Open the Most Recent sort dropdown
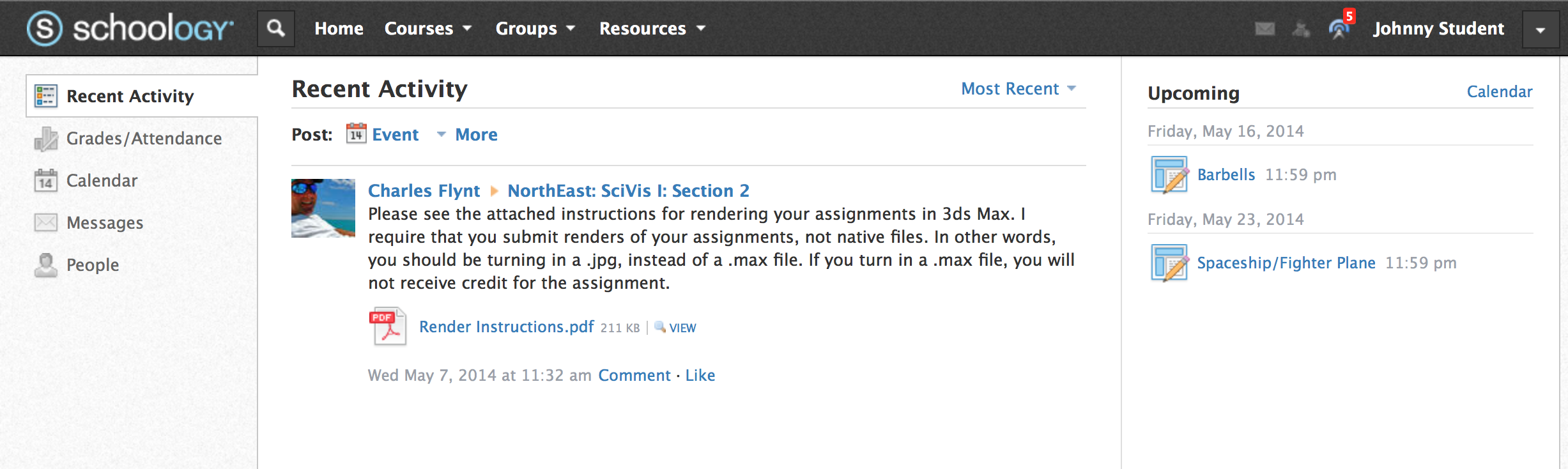The width and height of the screenshot is (1568, 469). [1018, 89]
